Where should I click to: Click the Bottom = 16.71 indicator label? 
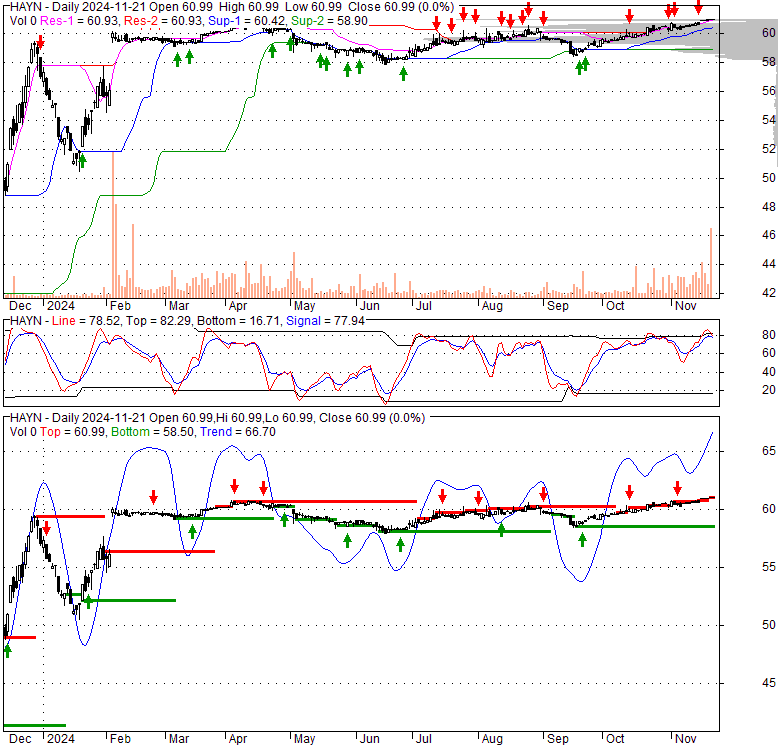tap(238, 321)
